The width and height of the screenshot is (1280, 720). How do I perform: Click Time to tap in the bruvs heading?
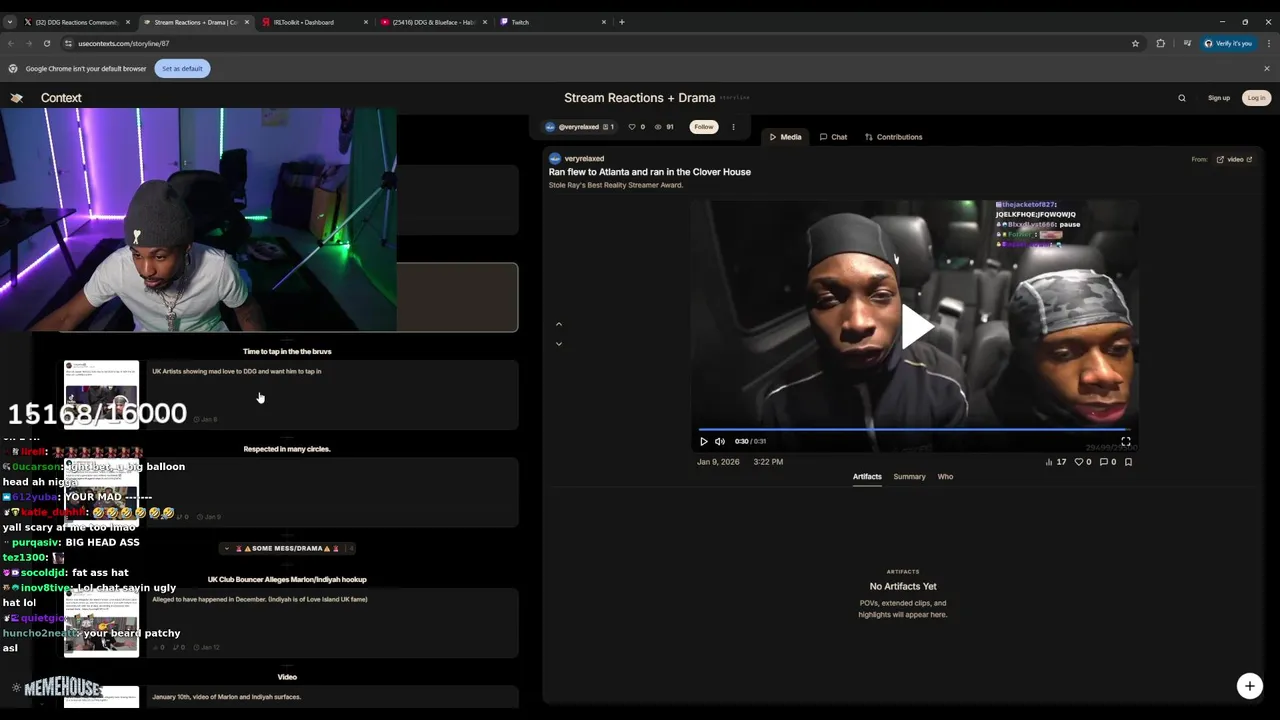coord(287,352)
